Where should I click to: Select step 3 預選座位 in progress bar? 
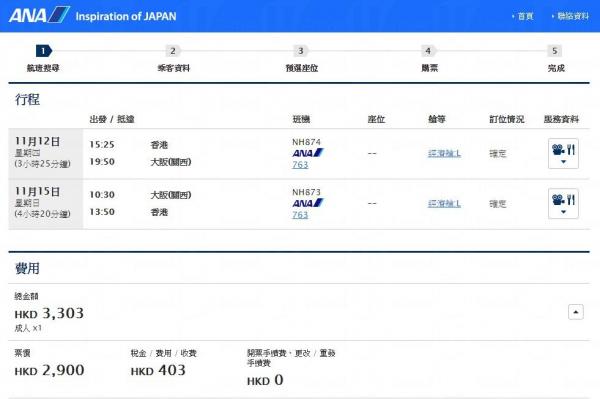[302, 59]
